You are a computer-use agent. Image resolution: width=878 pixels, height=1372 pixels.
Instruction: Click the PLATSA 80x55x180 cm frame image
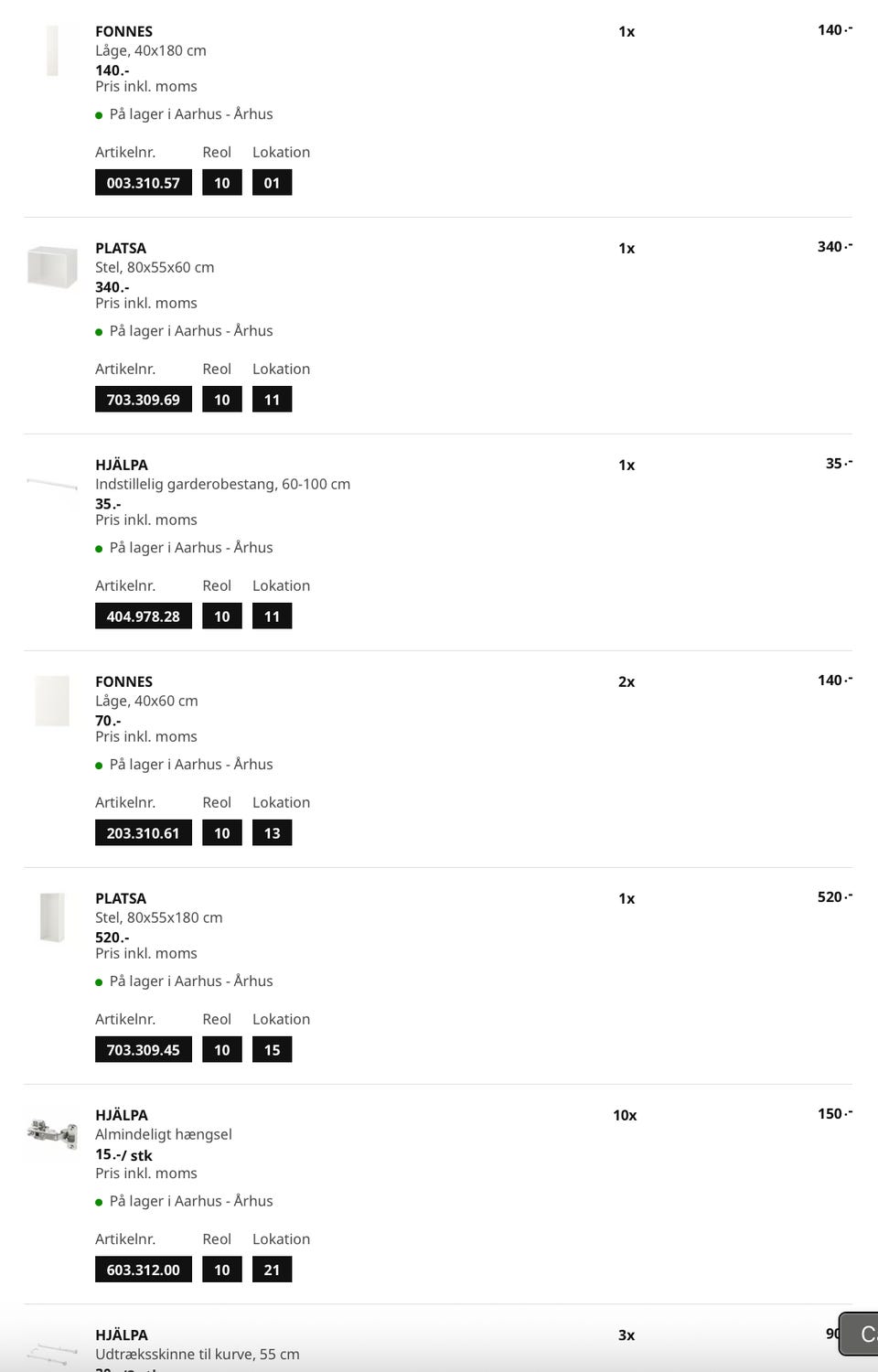tap(52, 916)
